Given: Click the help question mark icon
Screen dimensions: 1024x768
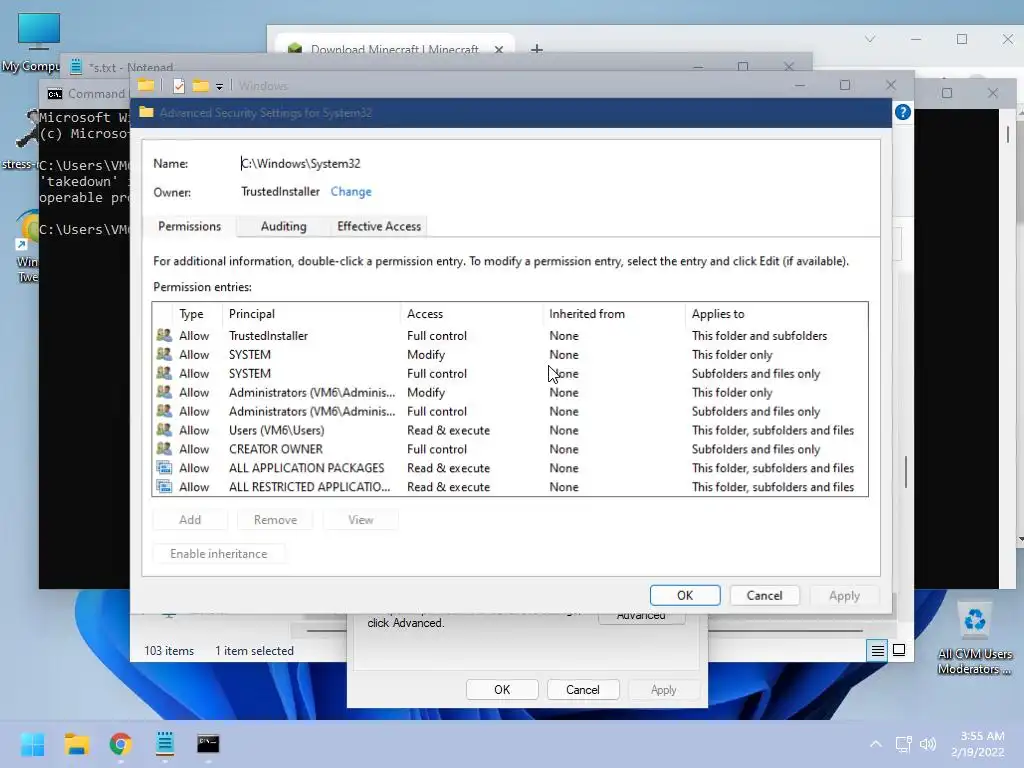Looking at the screenshot, I should [903, 112].
